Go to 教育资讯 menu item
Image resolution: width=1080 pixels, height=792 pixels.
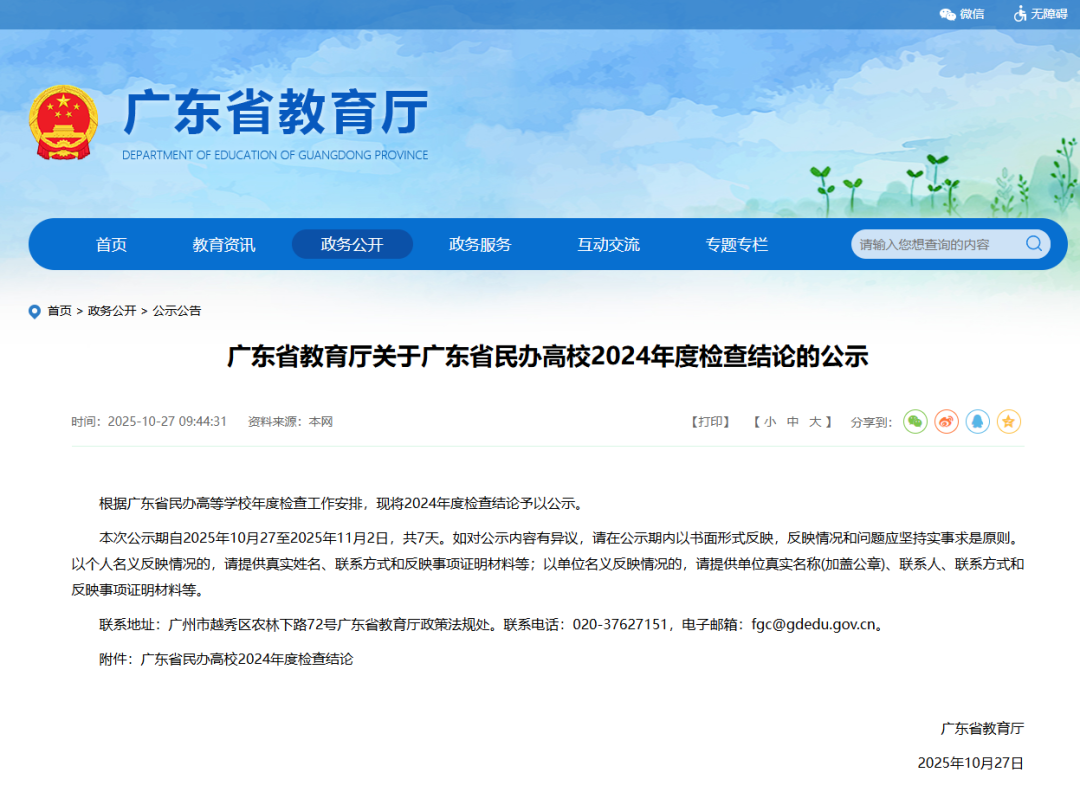224,245
